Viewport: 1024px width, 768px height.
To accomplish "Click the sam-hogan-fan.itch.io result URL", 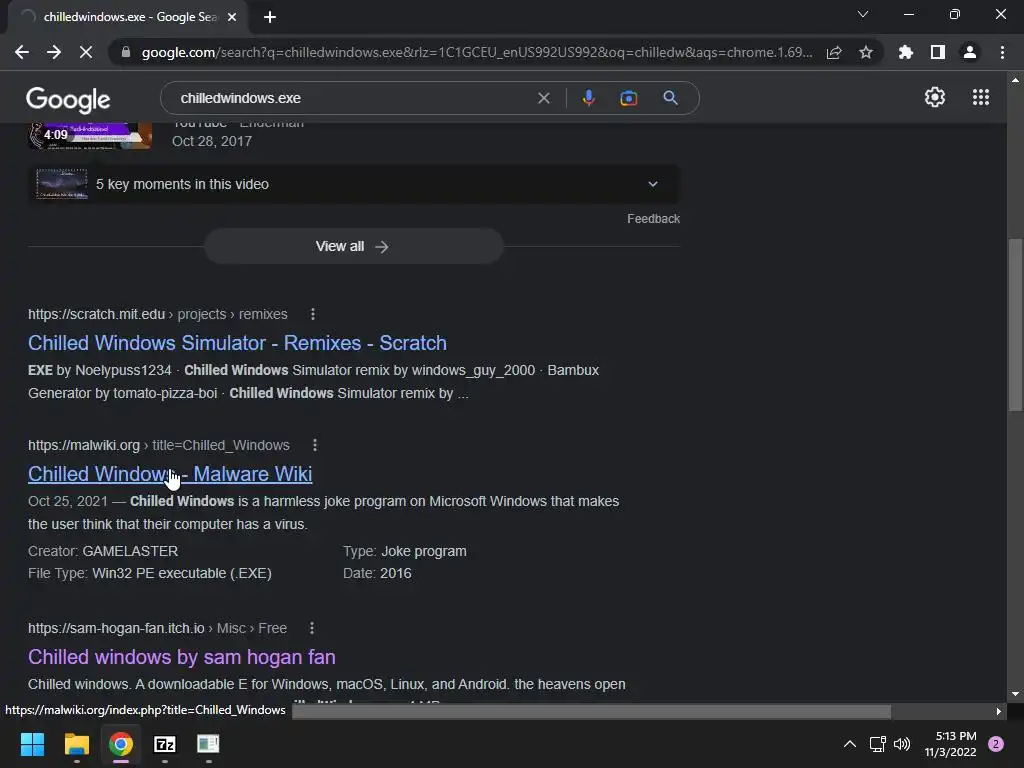I will tap(157, 628).
